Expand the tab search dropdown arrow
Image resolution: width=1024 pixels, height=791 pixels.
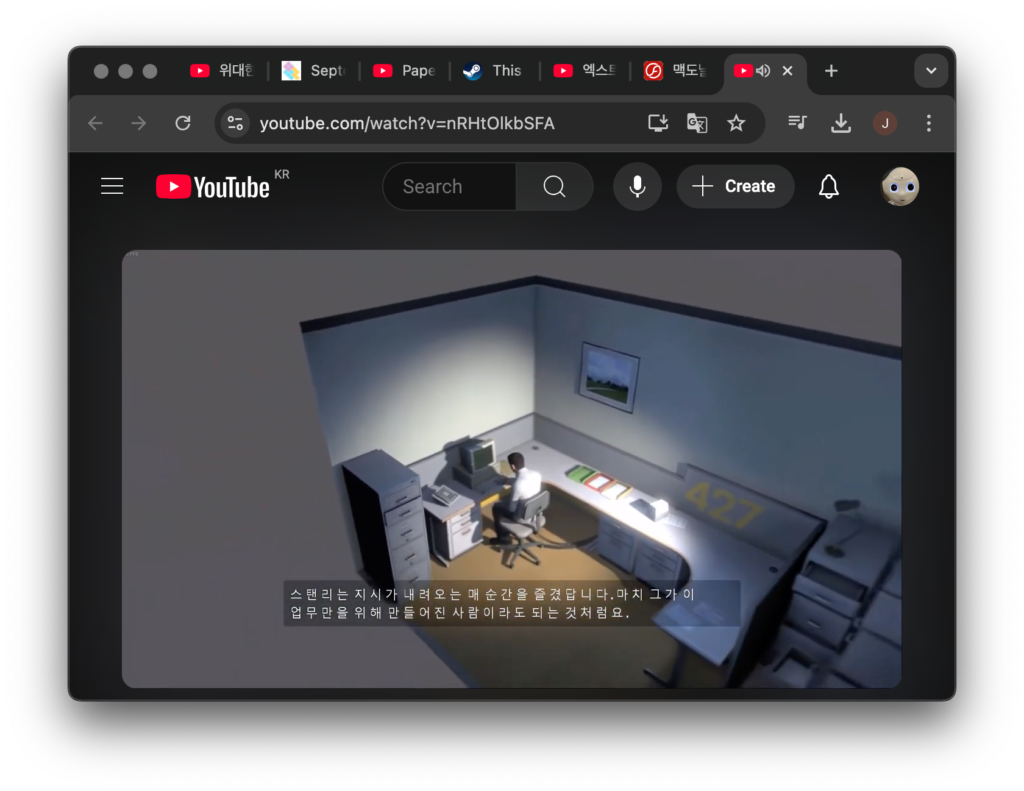(931, 71)
